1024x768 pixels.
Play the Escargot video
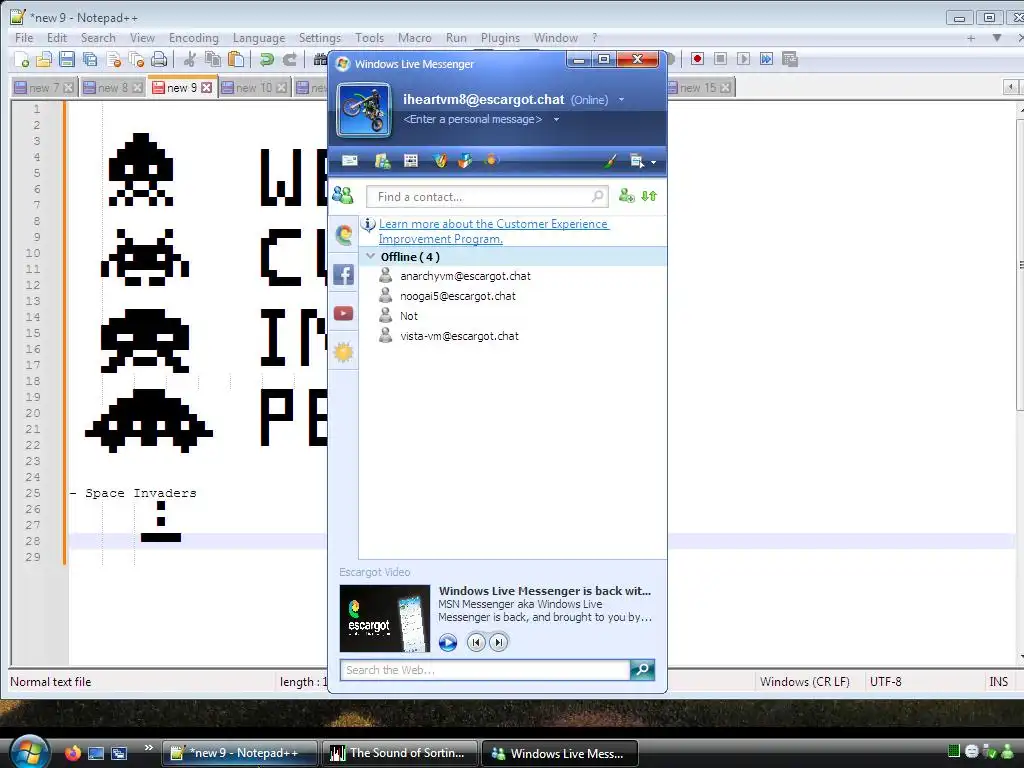[x=448, y=643]
